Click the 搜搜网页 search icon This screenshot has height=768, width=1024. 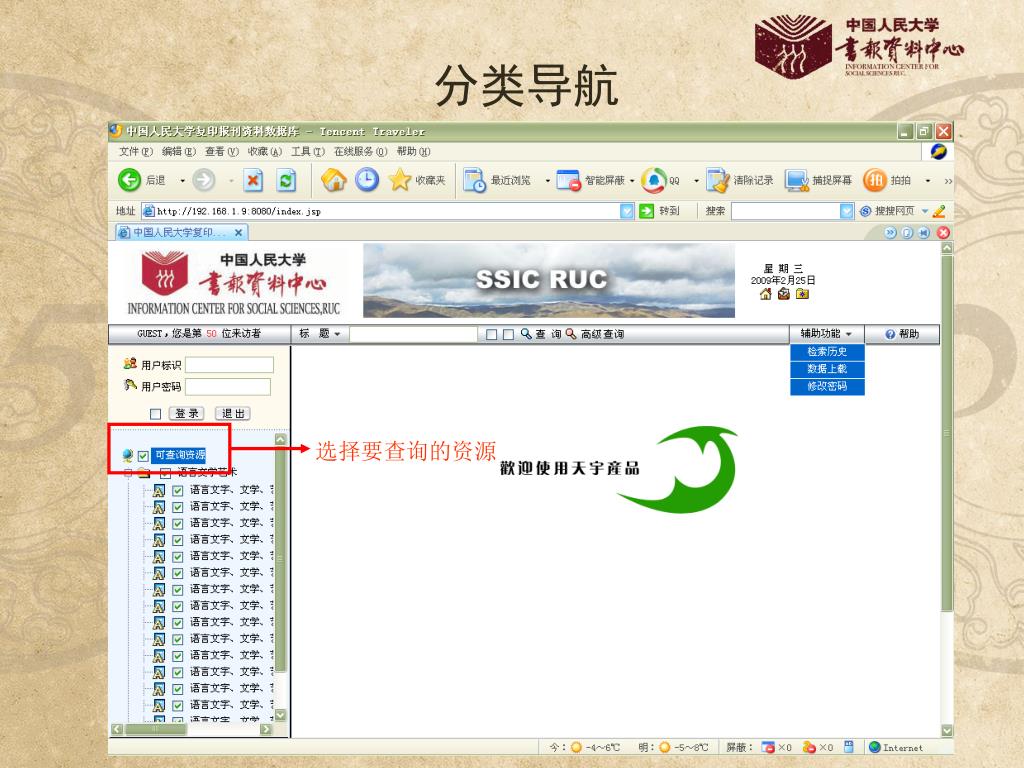coord(865,211)
